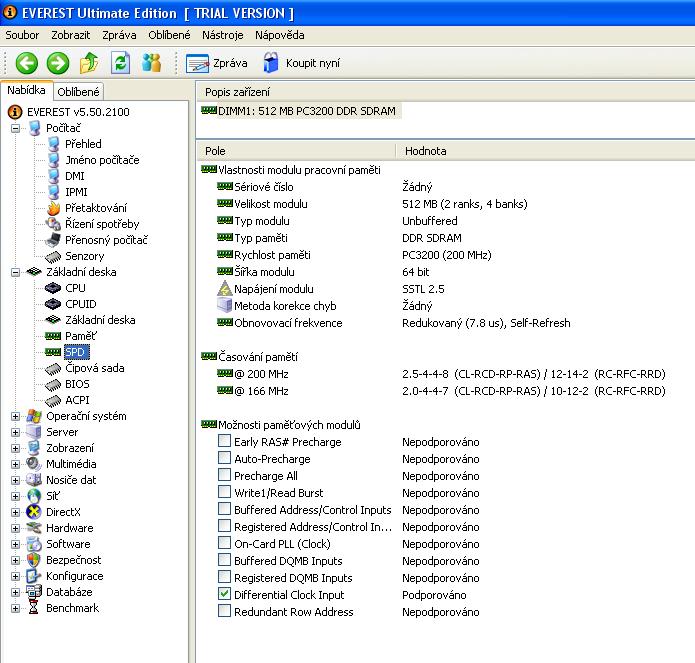
Task: Expand the DirectX tree node
Action: 16,512
